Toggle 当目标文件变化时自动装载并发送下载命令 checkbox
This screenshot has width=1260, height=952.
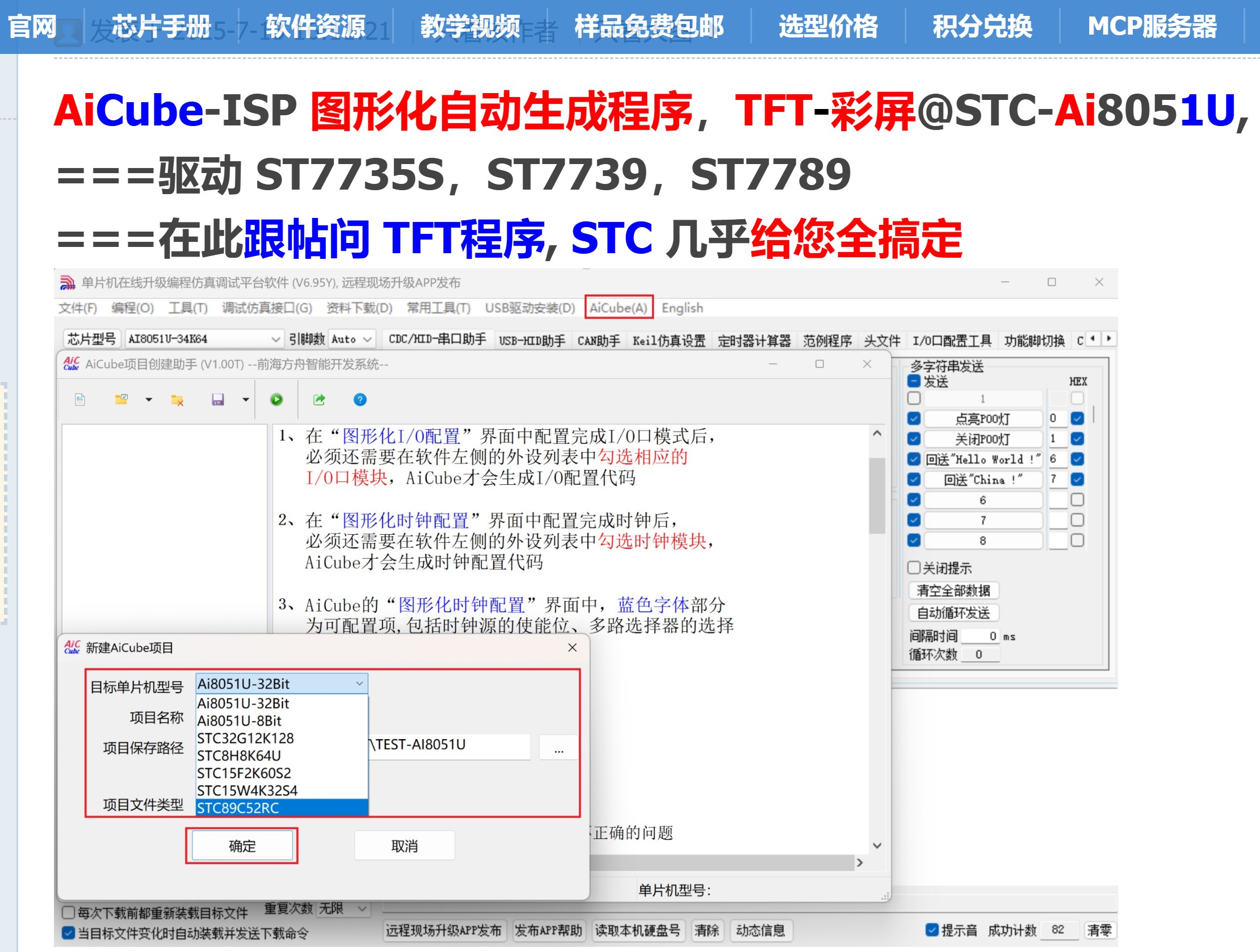(x=68, y=933)
